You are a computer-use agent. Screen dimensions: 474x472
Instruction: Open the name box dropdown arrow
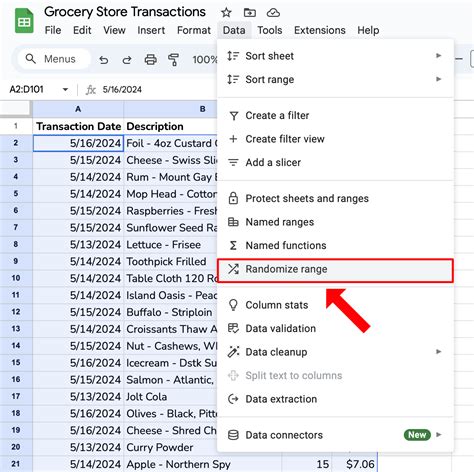point(65,89)
